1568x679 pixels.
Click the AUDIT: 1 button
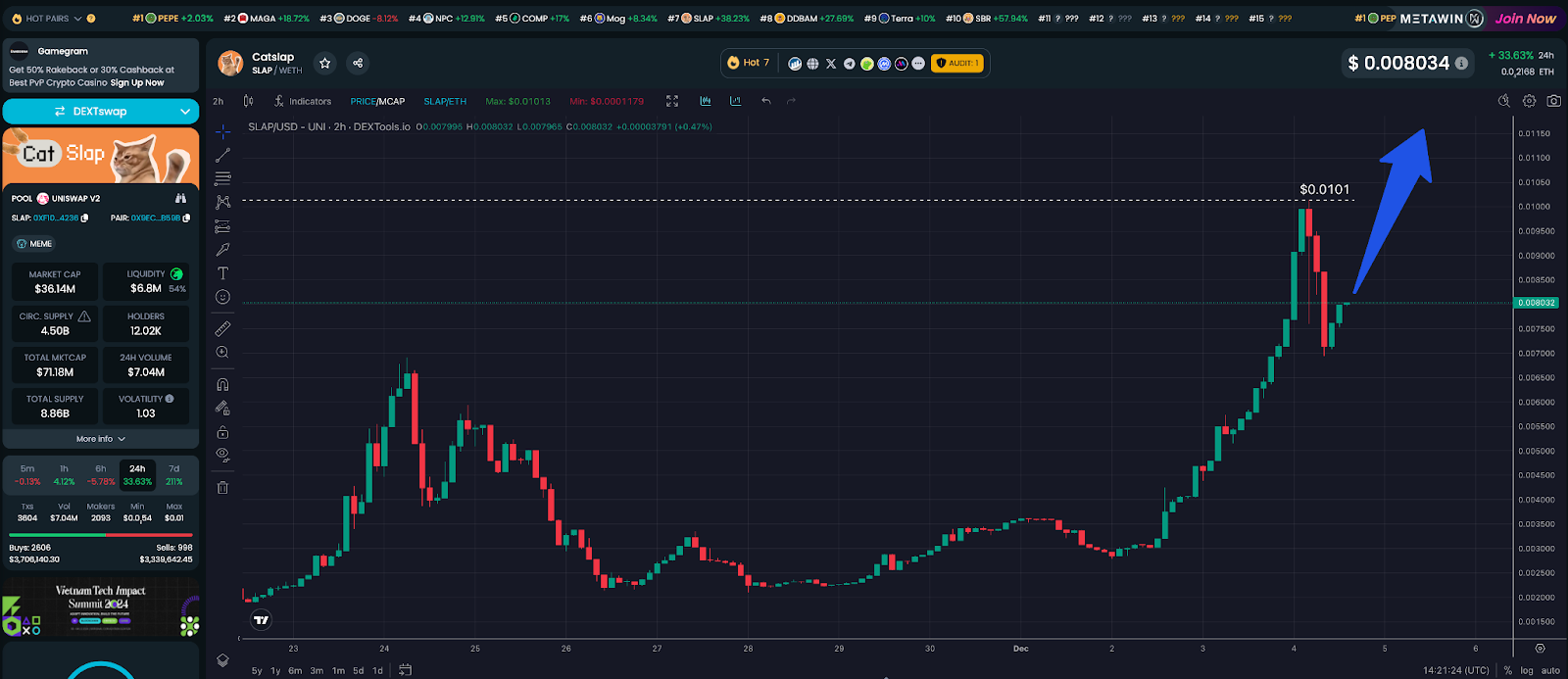pos(956,64)
